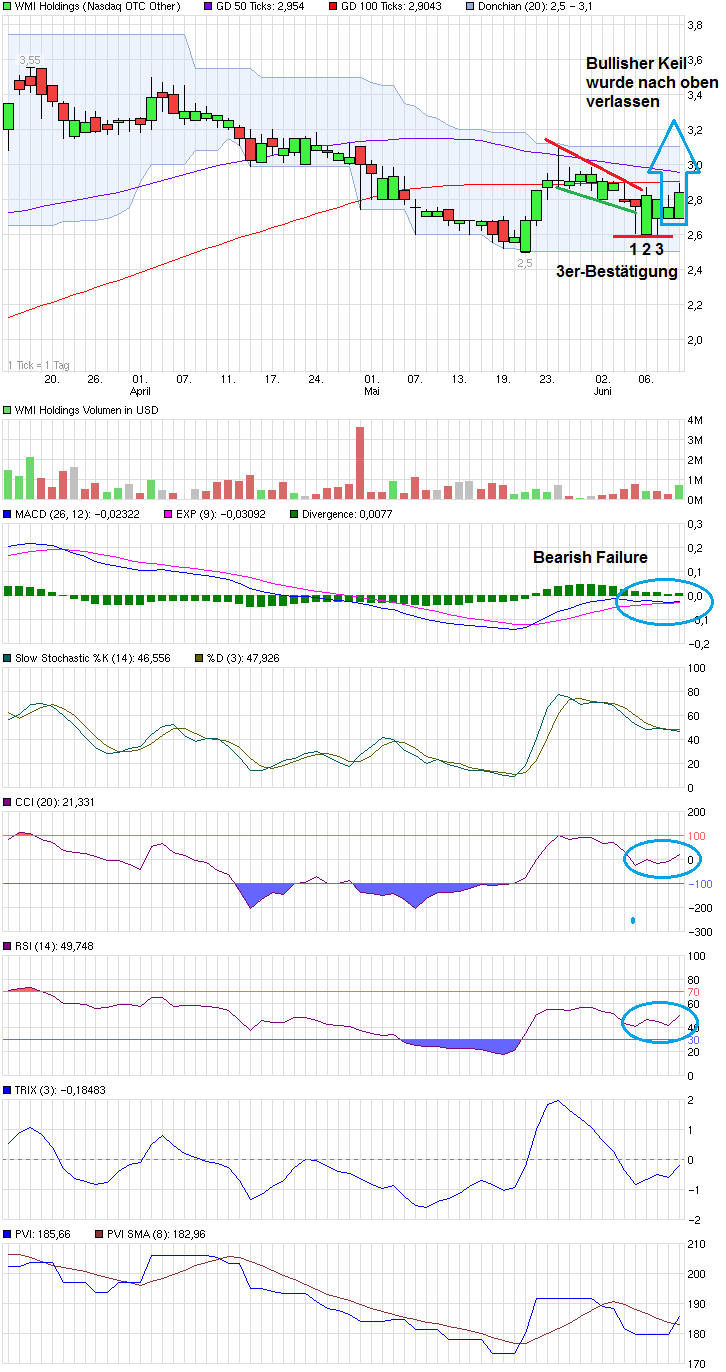The image size is (726, 1372).
Task: Click the '11.' date axis label
Action: click(227, 379)
